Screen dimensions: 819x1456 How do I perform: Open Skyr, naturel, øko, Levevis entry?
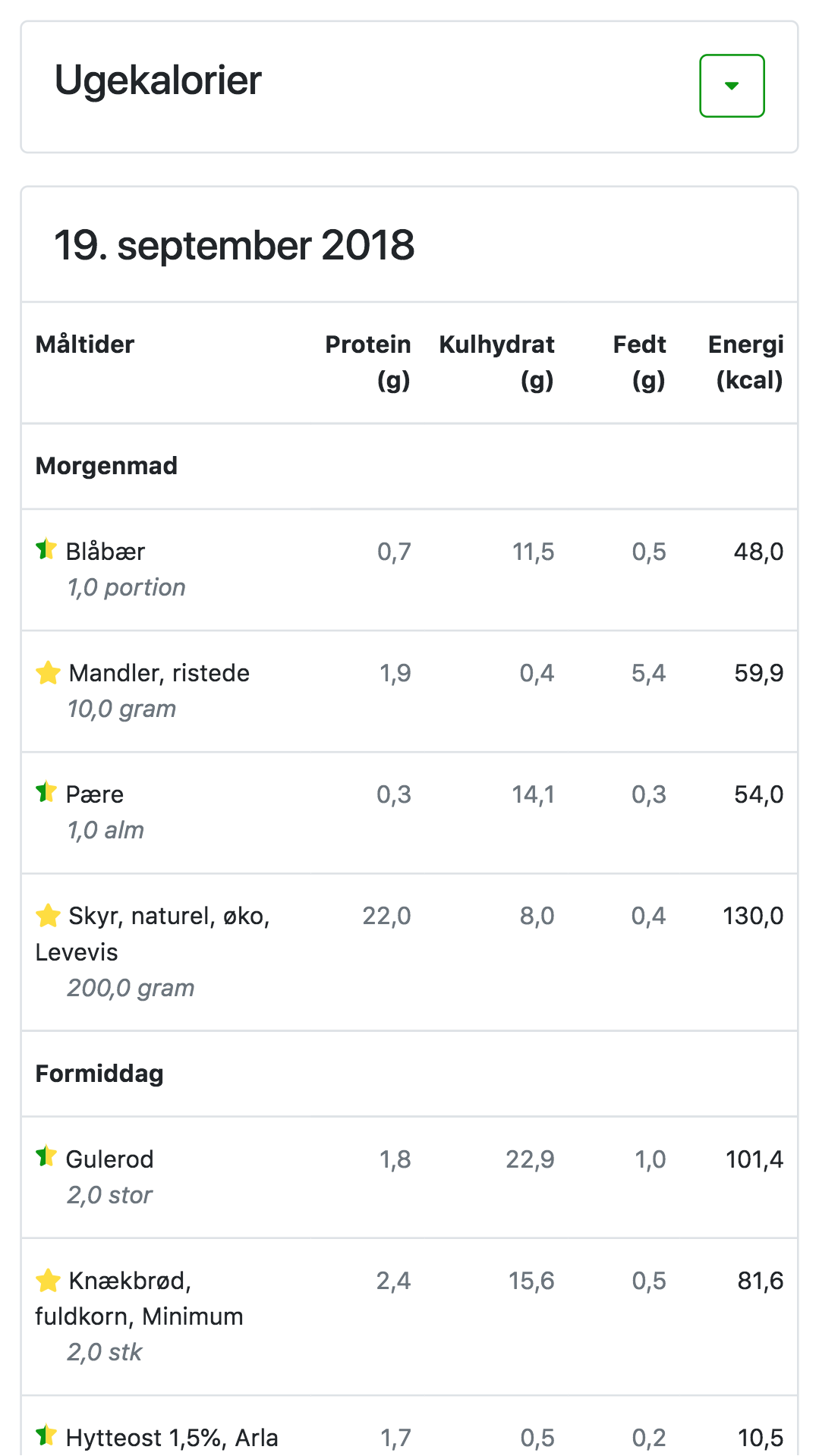(153, 934)
